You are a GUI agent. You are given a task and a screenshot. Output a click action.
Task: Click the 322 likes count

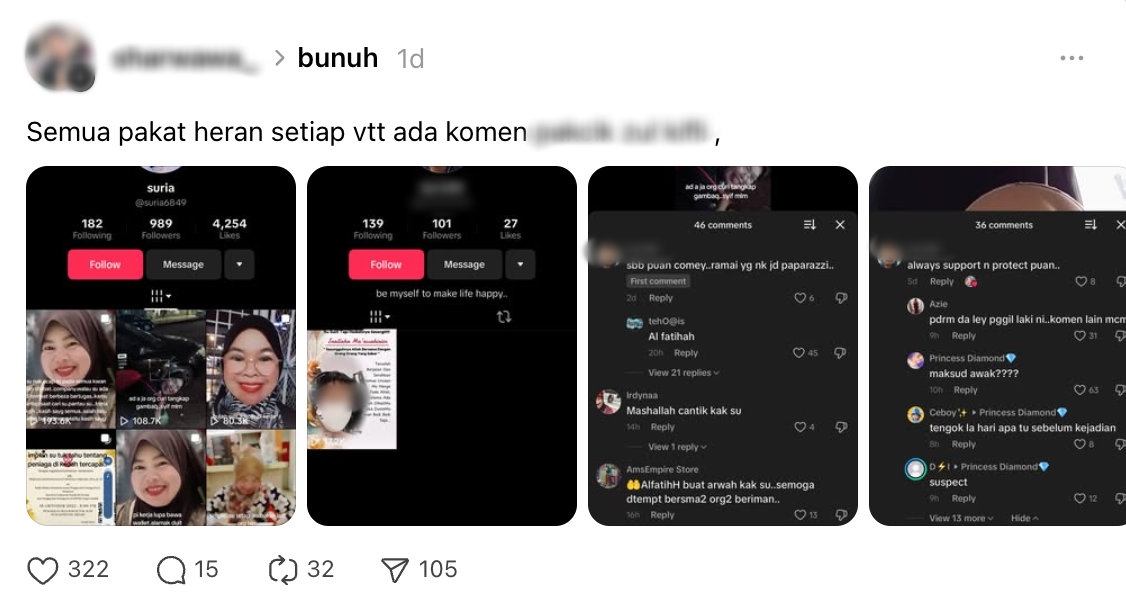88,569
